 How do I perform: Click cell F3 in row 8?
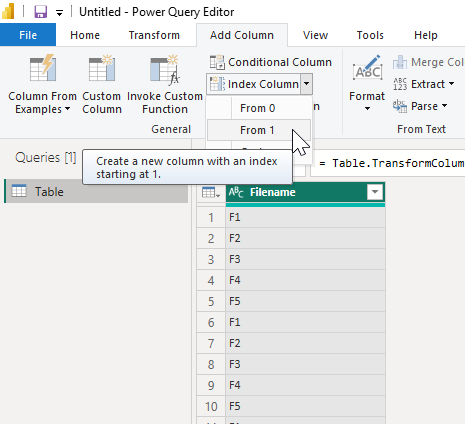(x=305, y=365)
